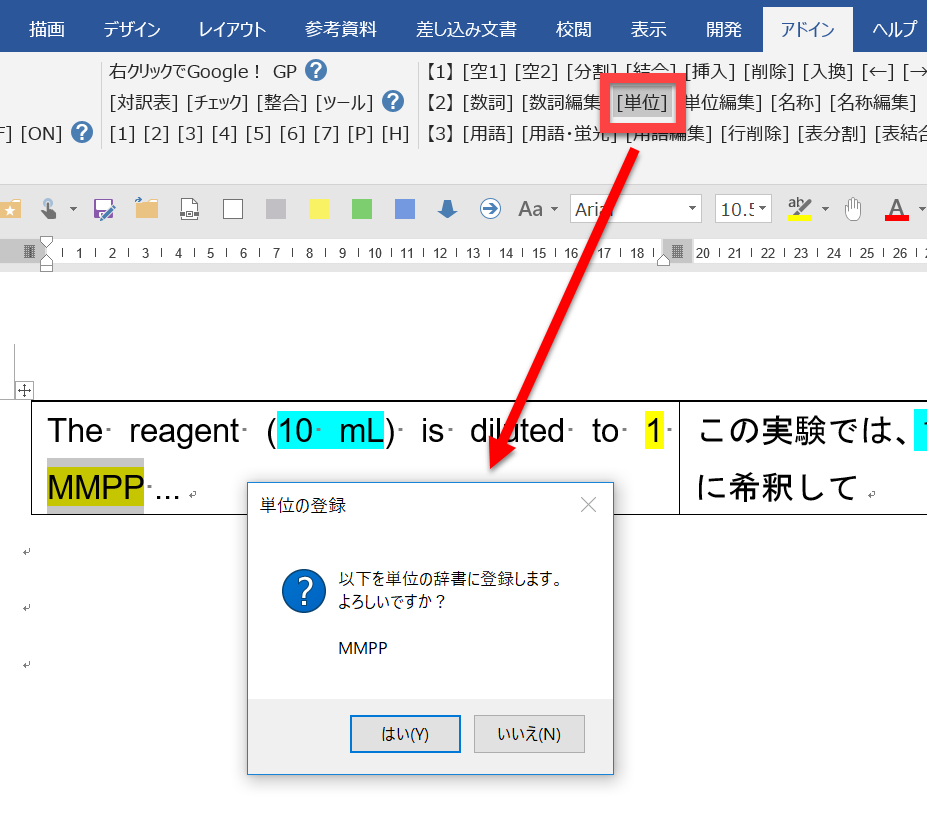Click the [単位] add-in button
This screenshot has height=835, width=927.
pos(642,102)
